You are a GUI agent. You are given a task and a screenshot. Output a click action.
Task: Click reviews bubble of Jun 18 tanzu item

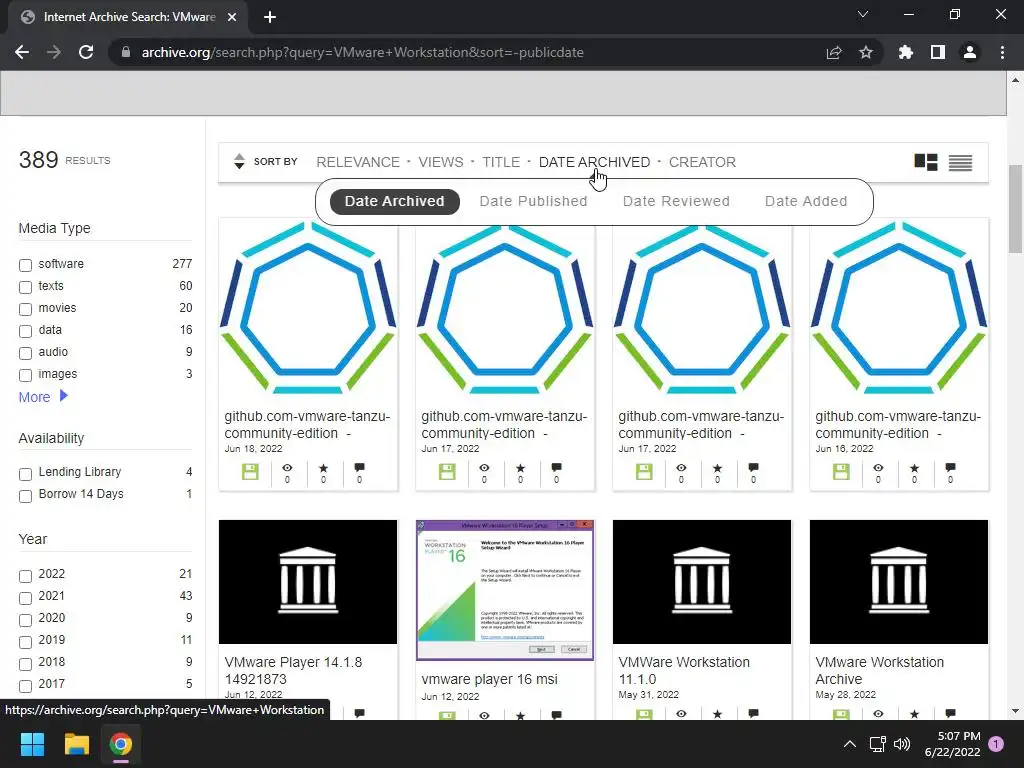359,468
